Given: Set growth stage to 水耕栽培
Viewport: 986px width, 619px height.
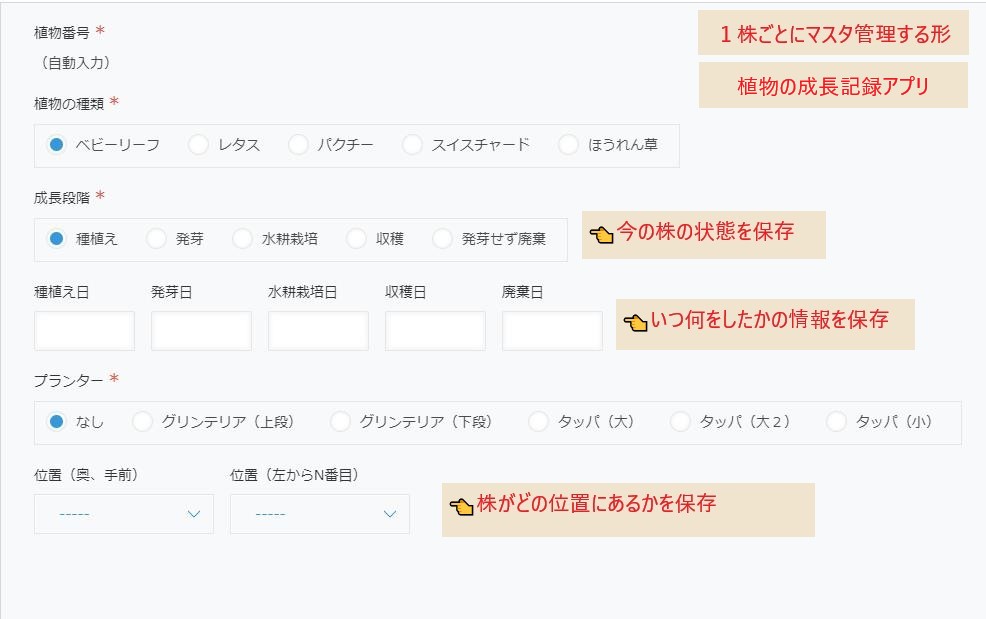Looking at the screenshot, I should (243, 239).
